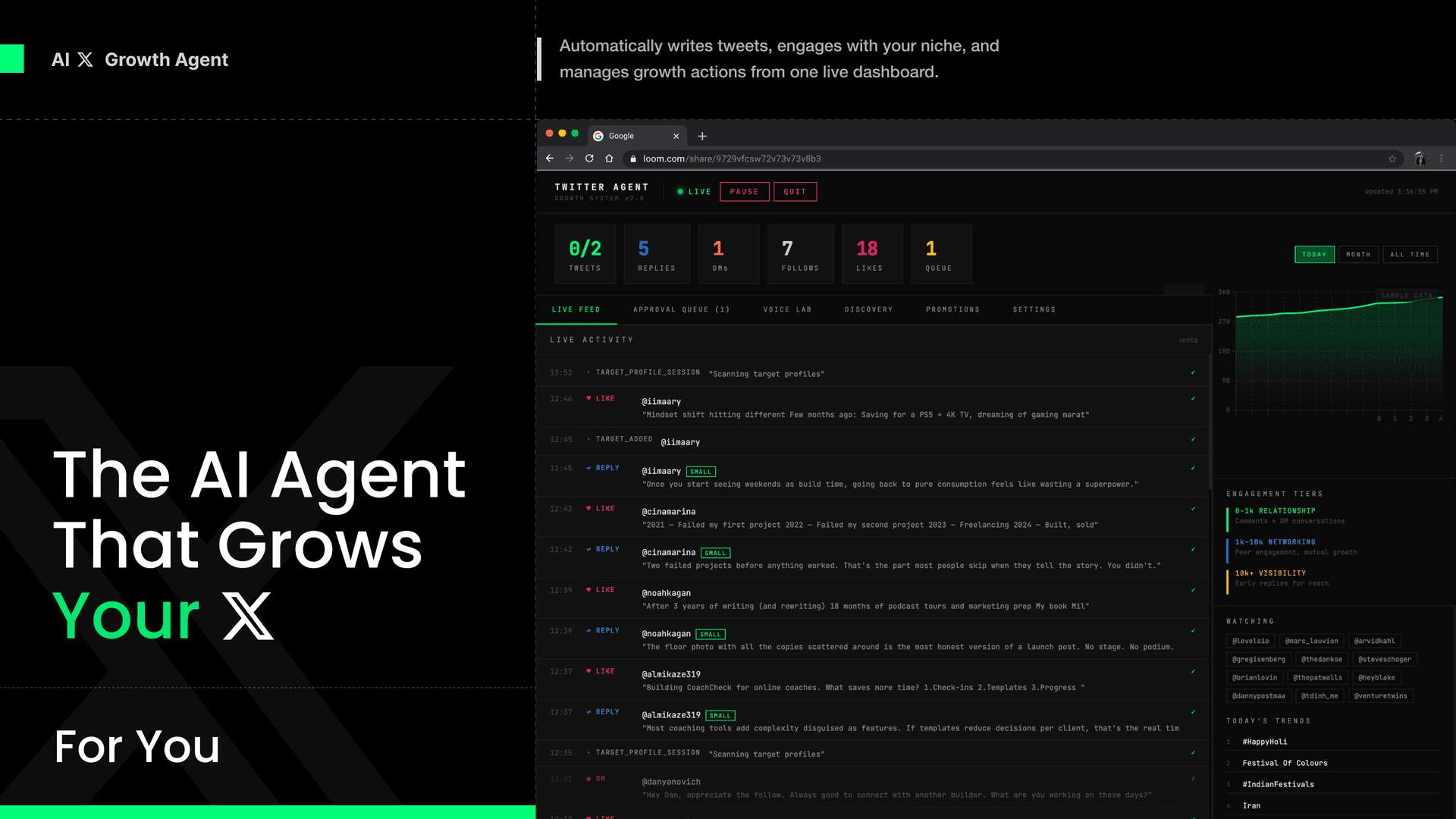Open the Festival Of Colours trend
Screen dimensions: 1456x819
pyautogui.click(x=1285, y=763)
